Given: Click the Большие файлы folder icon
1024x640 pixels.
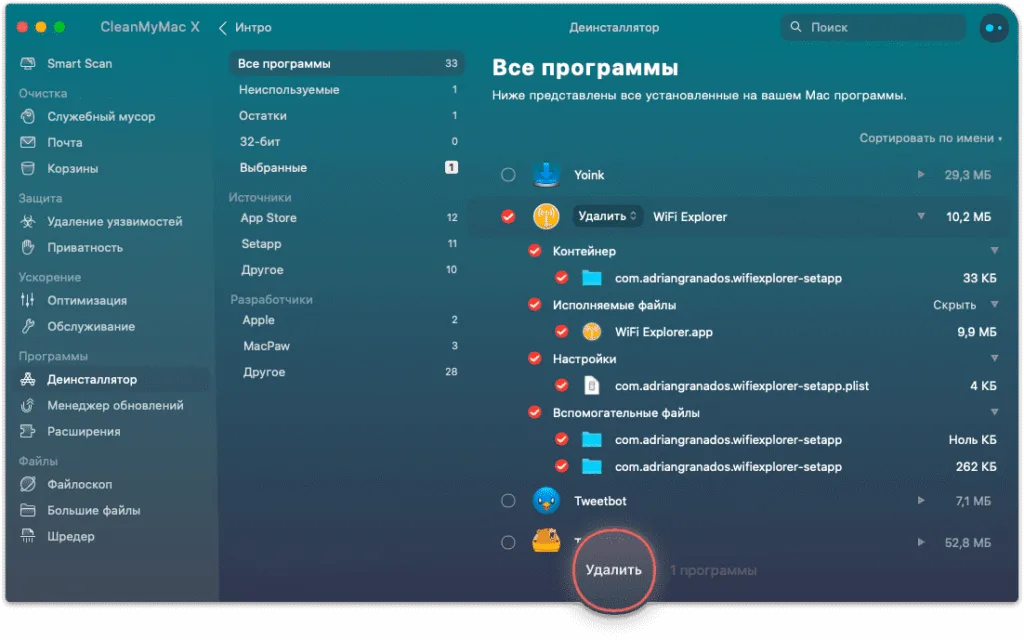Looking at the screenshot, I should (27, 510).
